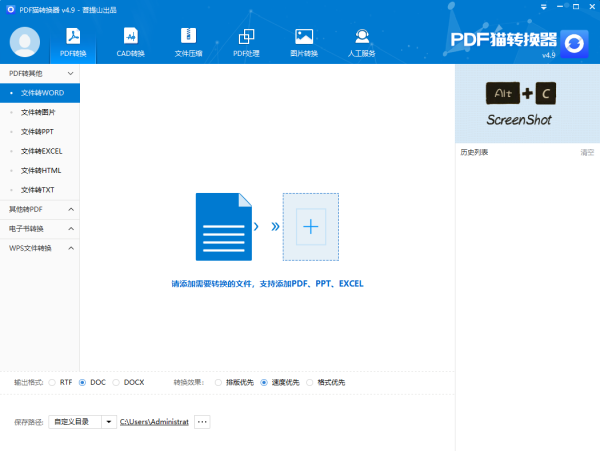Screen dimensions: 600x451
Task: Expand the 其他转PDF category
Action: pyautogui.click(x=39, y=209)
